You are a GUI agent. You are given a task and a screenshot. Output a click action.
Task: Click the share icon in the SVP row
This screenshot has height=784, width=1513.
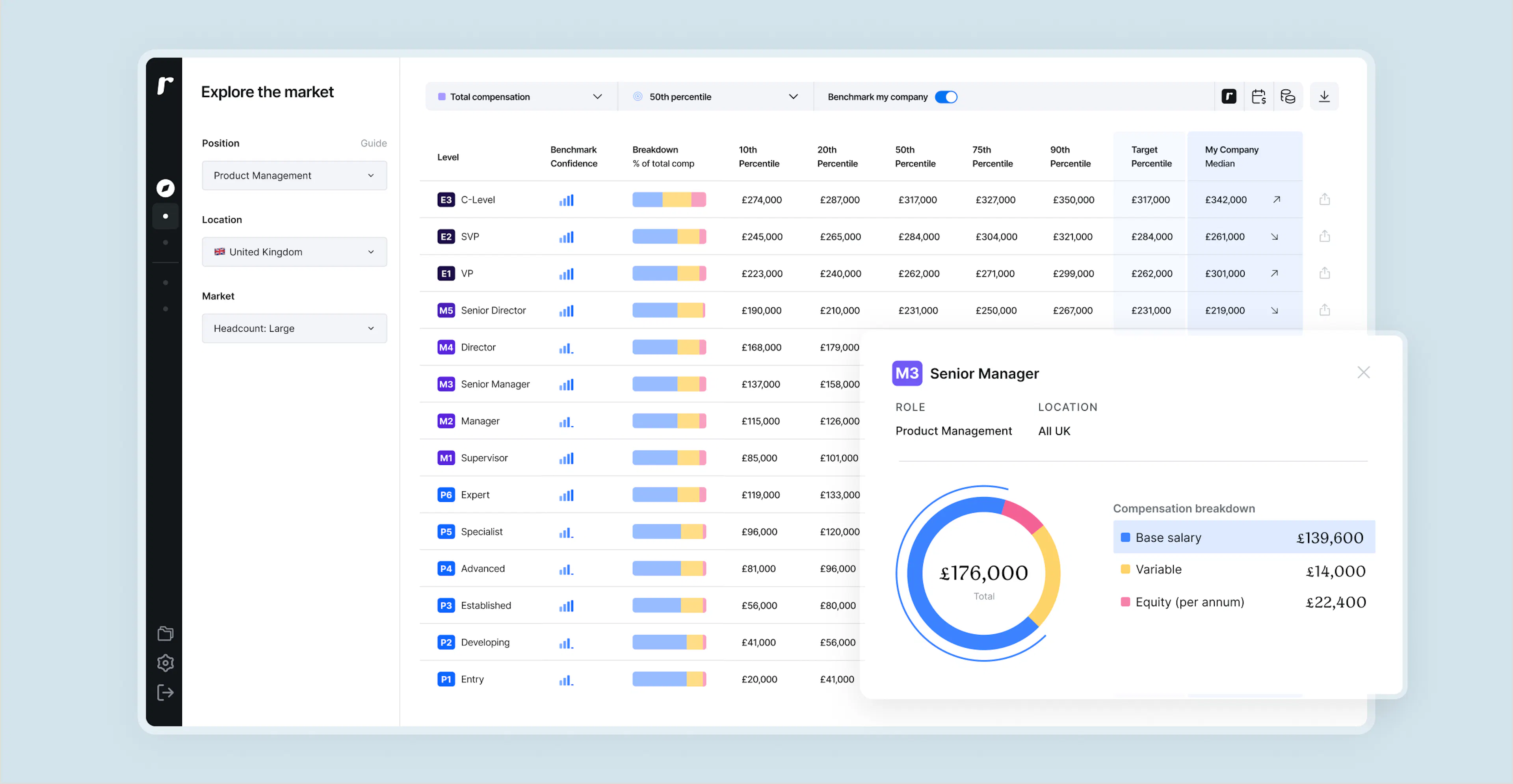[1324, 236]
